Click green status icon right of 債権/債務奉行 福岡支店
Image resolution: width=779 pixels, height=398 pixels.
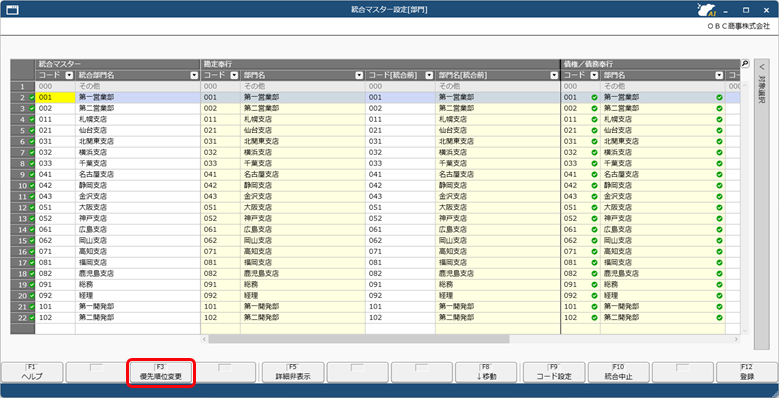tap(719, 262)
